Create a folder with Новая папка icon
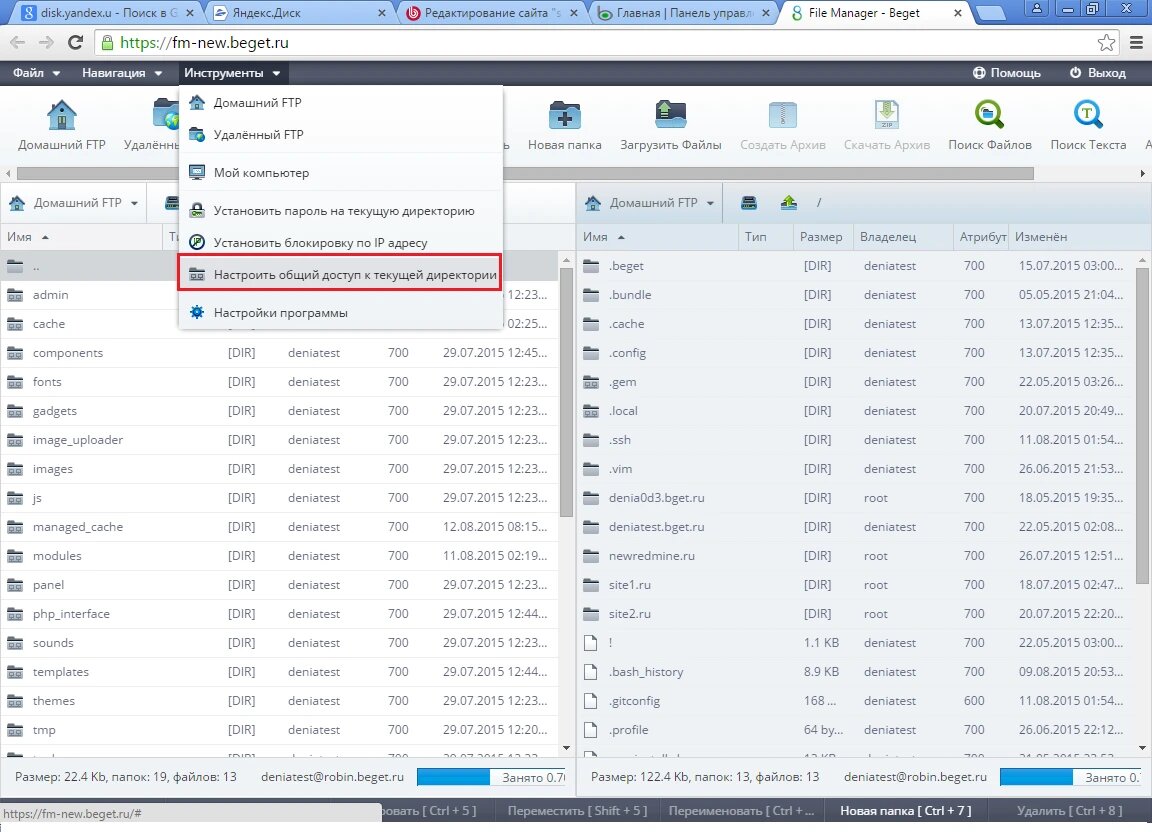1152x832 pixels. [x=564, y=126]
